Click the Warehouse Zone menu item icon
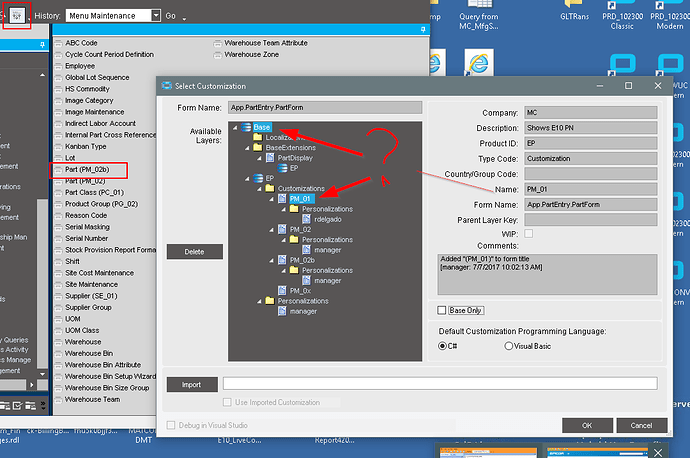The height and width of the screenshot is (458, 690). tap(217, 55)
